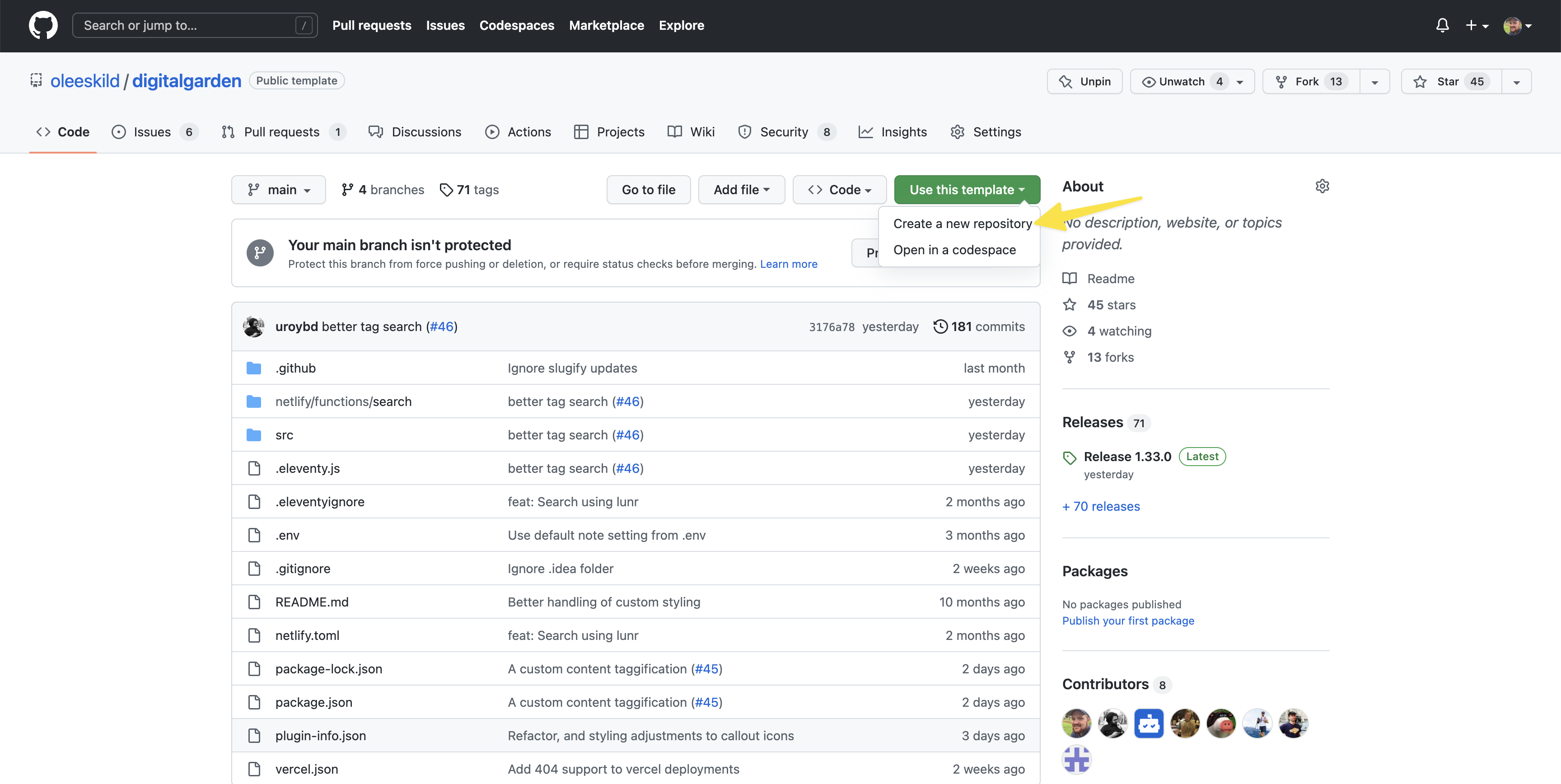
Task: Open the GitHub home logo
Action: point(43,25)
